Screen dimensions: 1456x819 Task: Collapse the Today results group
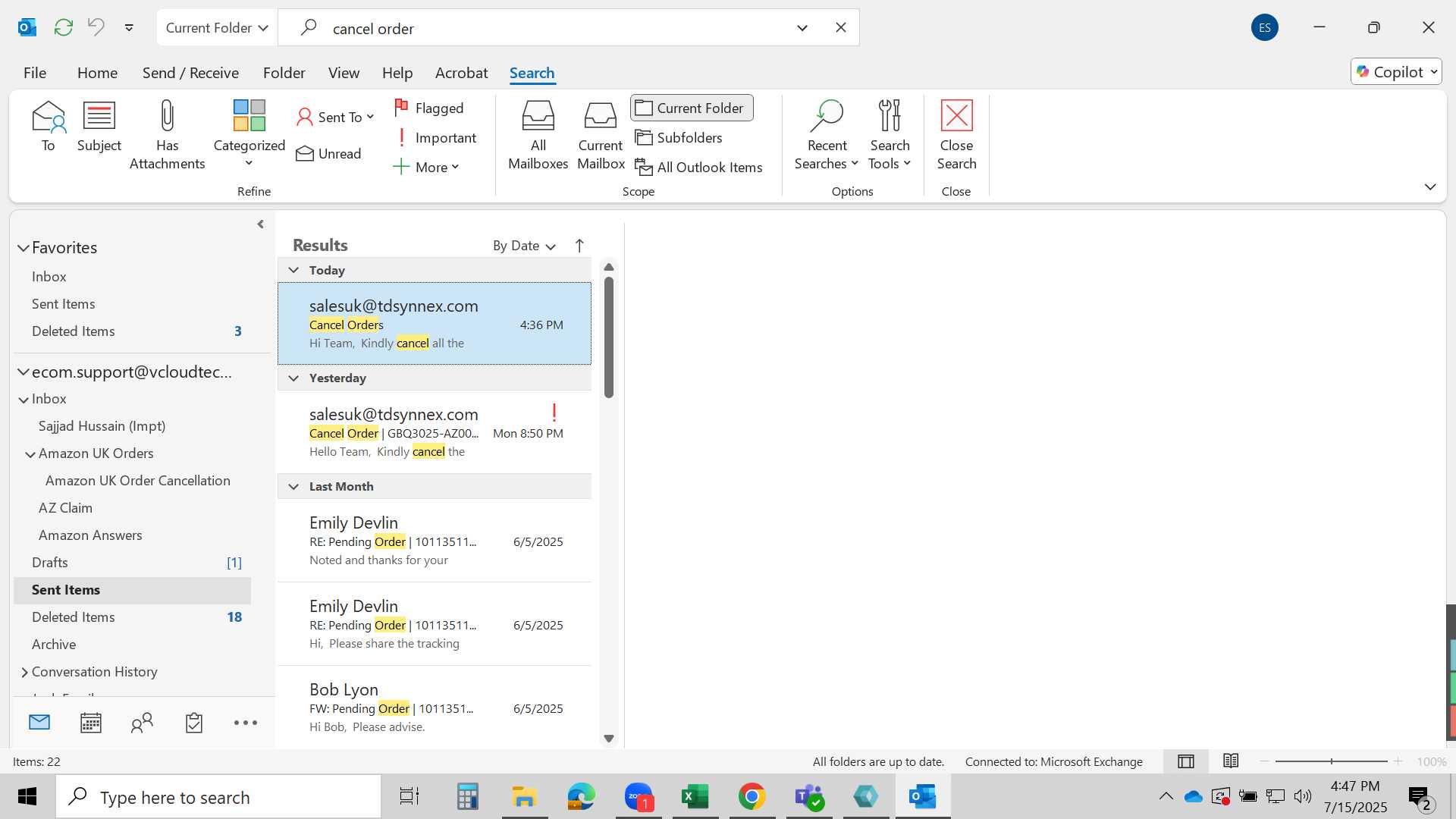point(293,270)
